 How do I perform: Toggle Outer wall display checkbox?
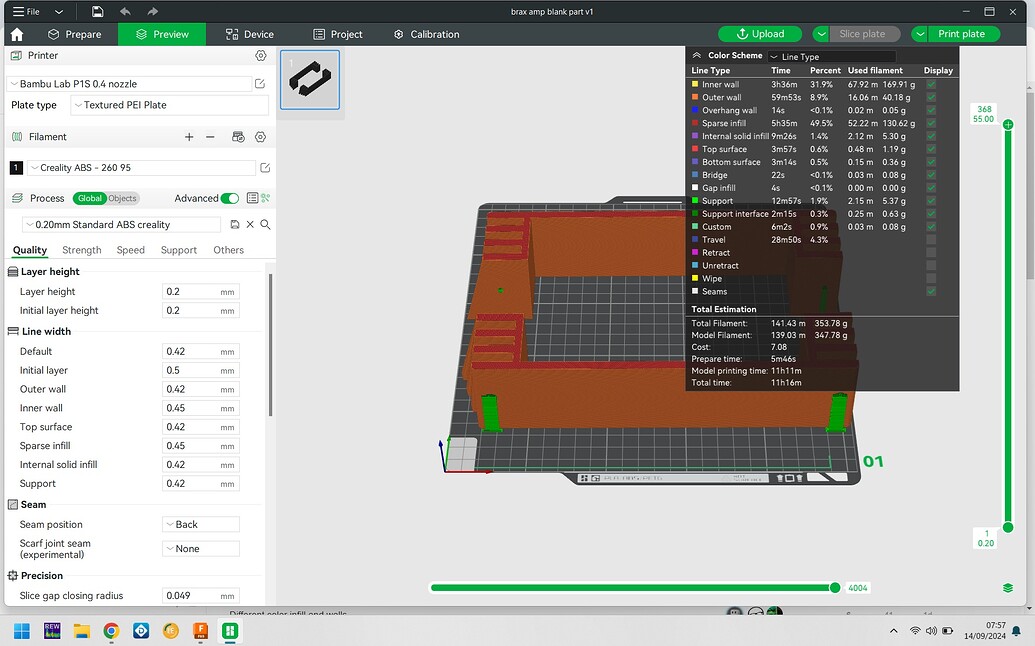pos(931,97)
